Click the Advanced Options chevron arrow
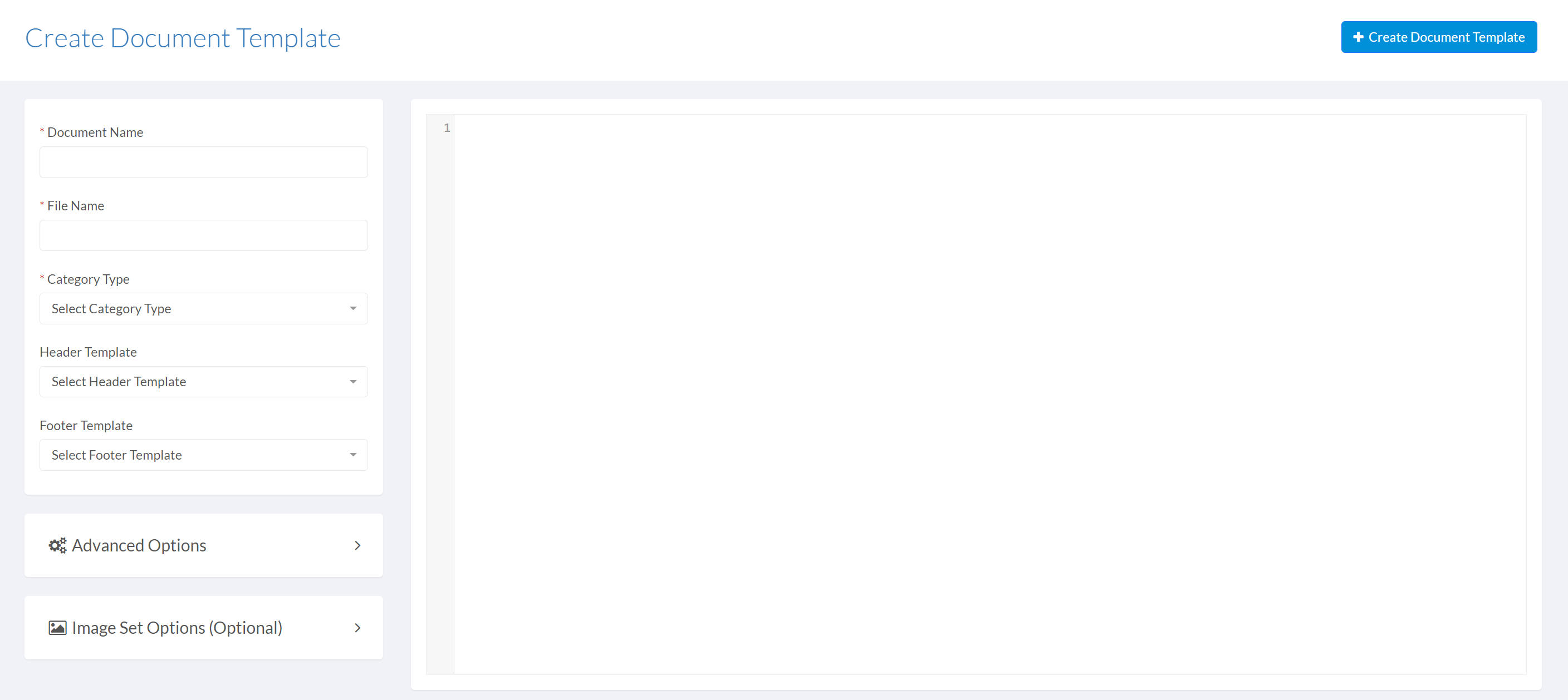1568x700 pixels. (x=358, y=545)
